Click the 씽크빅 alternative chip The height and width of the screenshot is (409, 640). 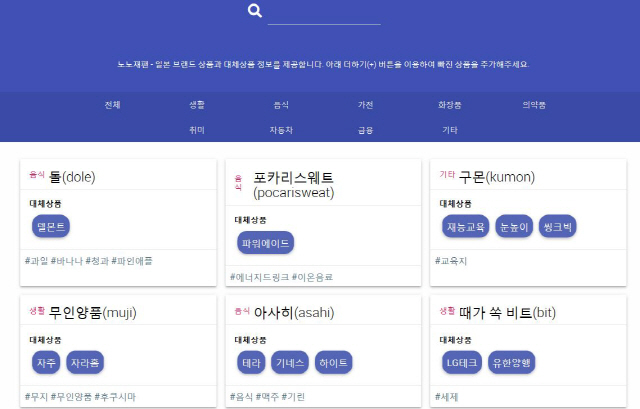(x=558, y=227)
